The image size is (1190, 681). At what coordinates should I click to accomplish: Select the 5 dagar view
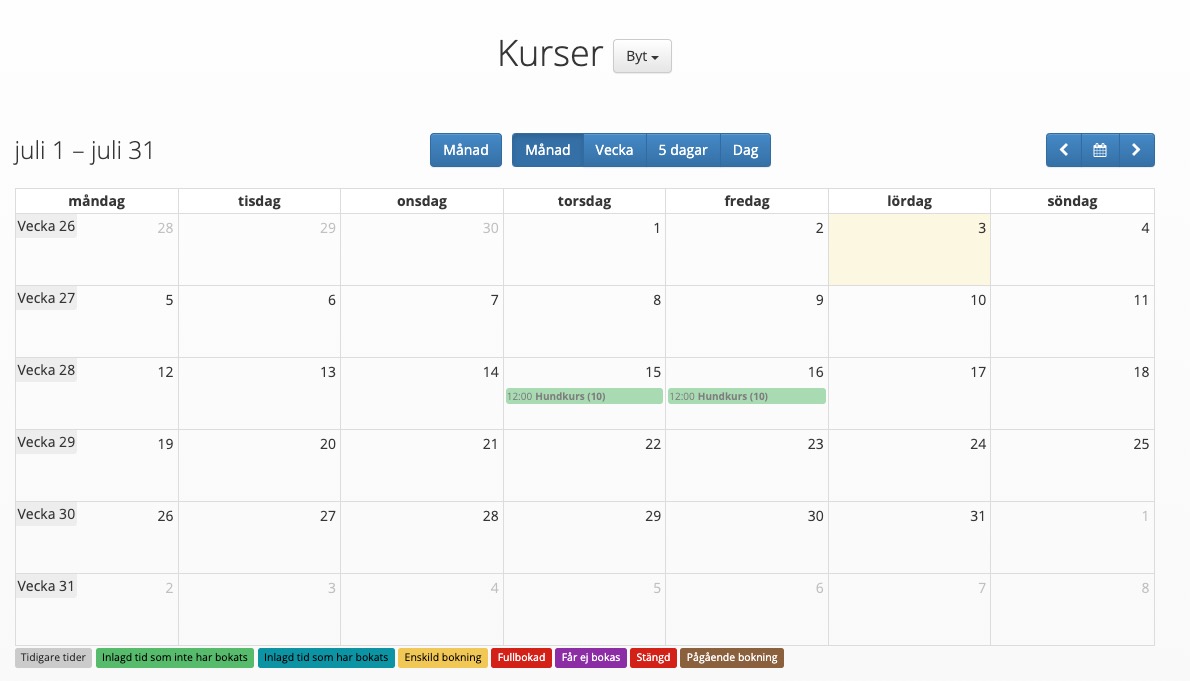click(x=683, y=149)
